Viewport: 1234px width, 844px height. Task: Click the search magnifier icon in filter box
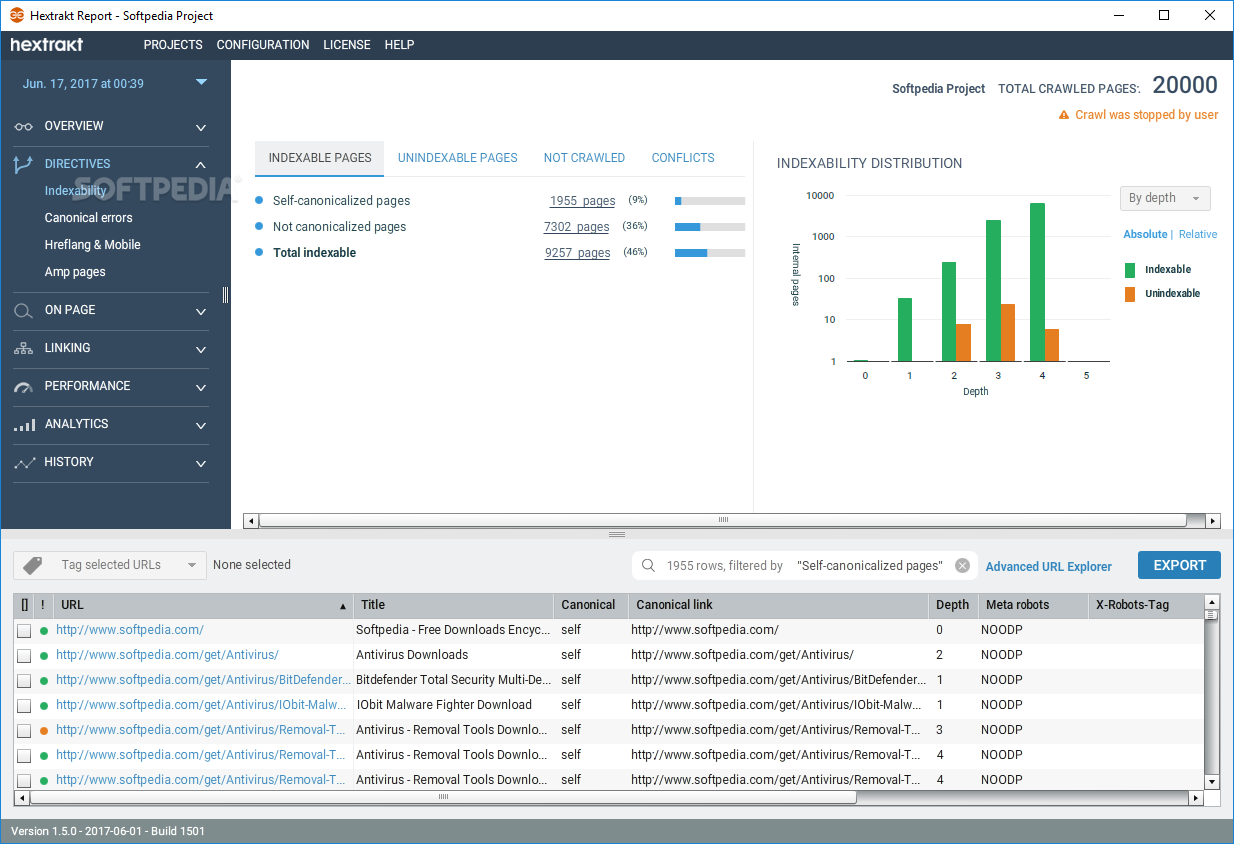(648, 566)
